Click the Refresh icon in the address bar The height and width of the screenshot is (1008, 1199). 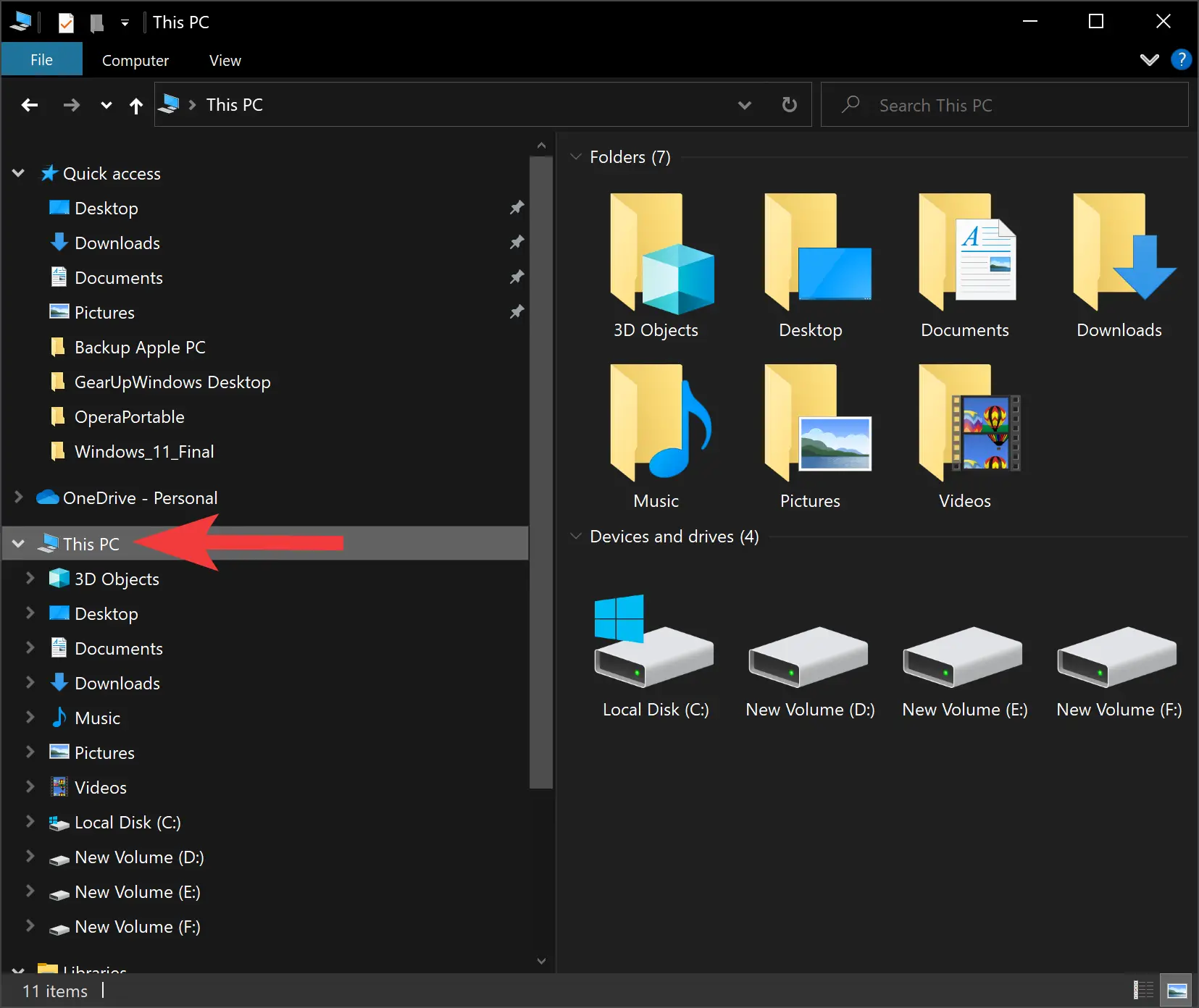tap(789, 104)
